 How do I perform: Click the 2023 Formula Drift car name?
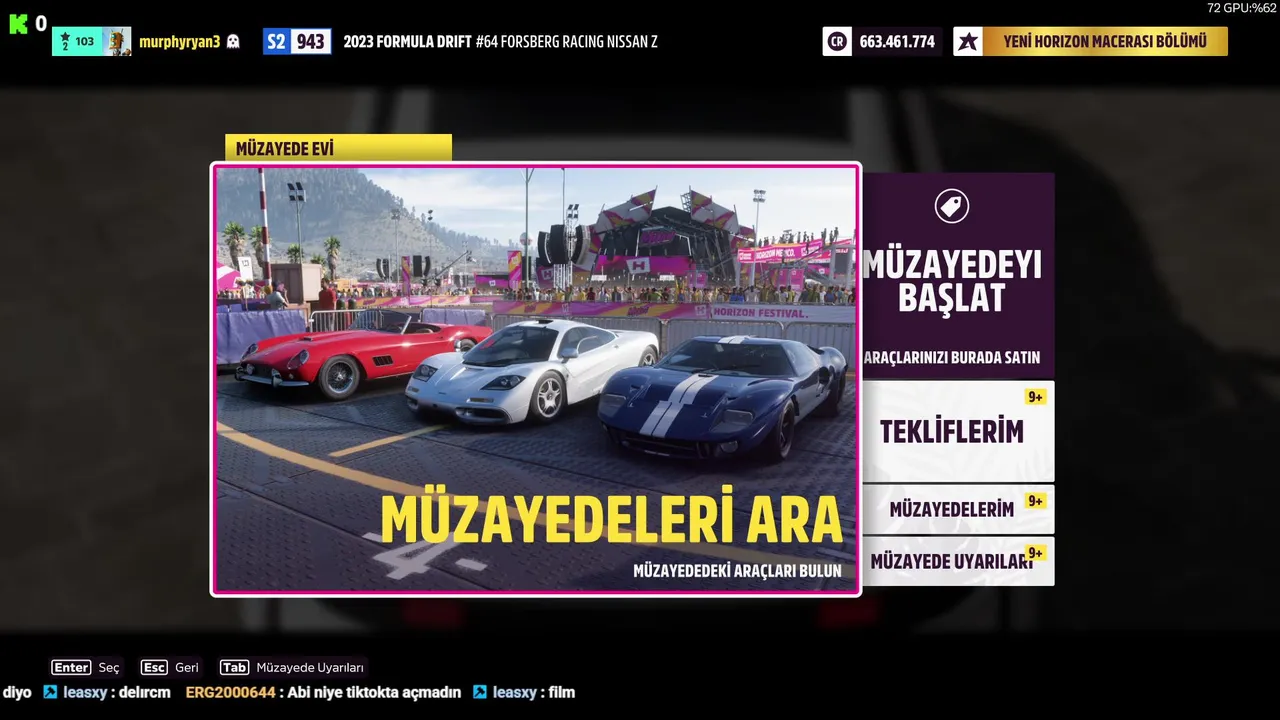[500, 42]
